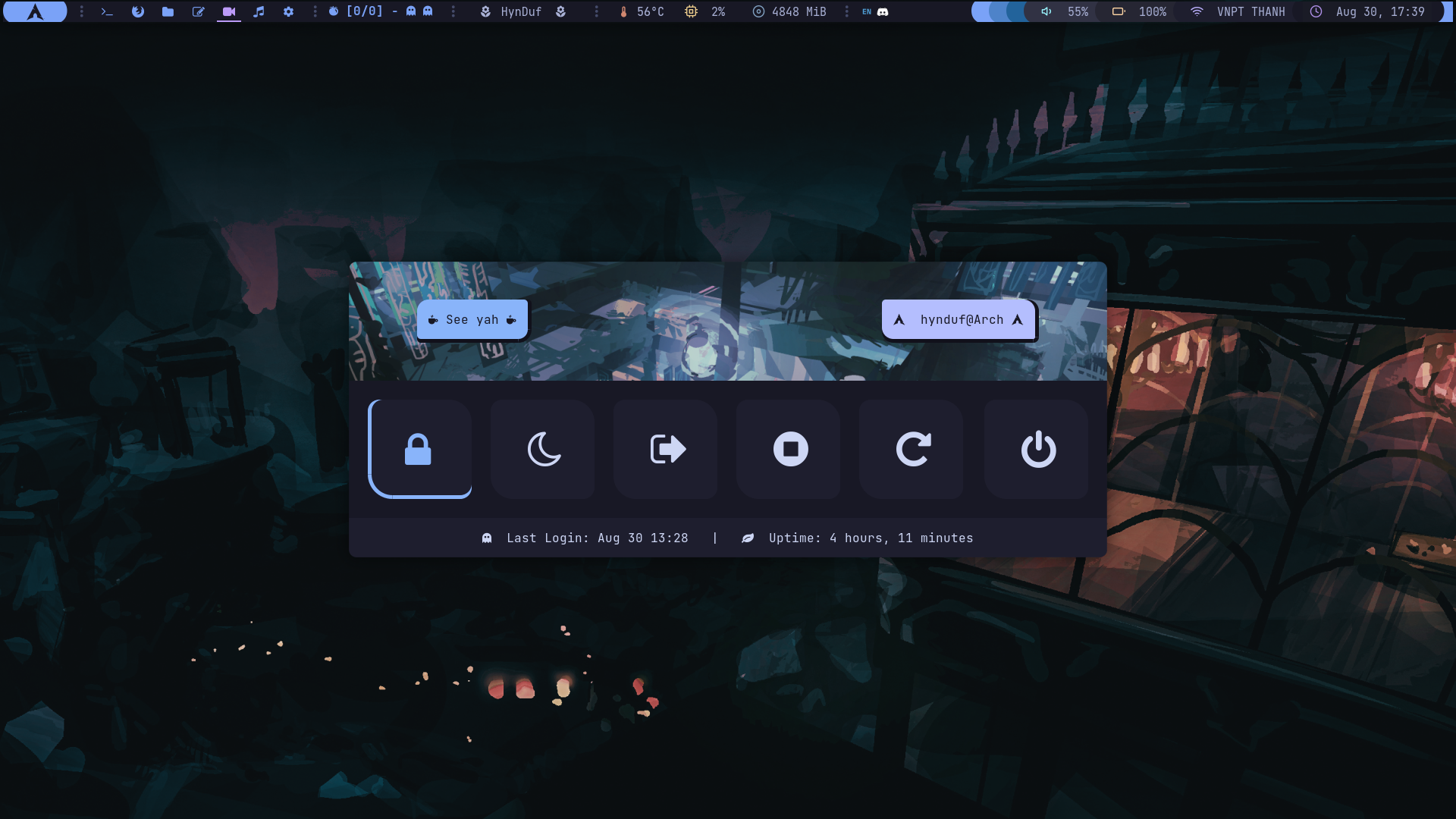
Task: Click the moon sleep icon
Action: pos(543,449)
